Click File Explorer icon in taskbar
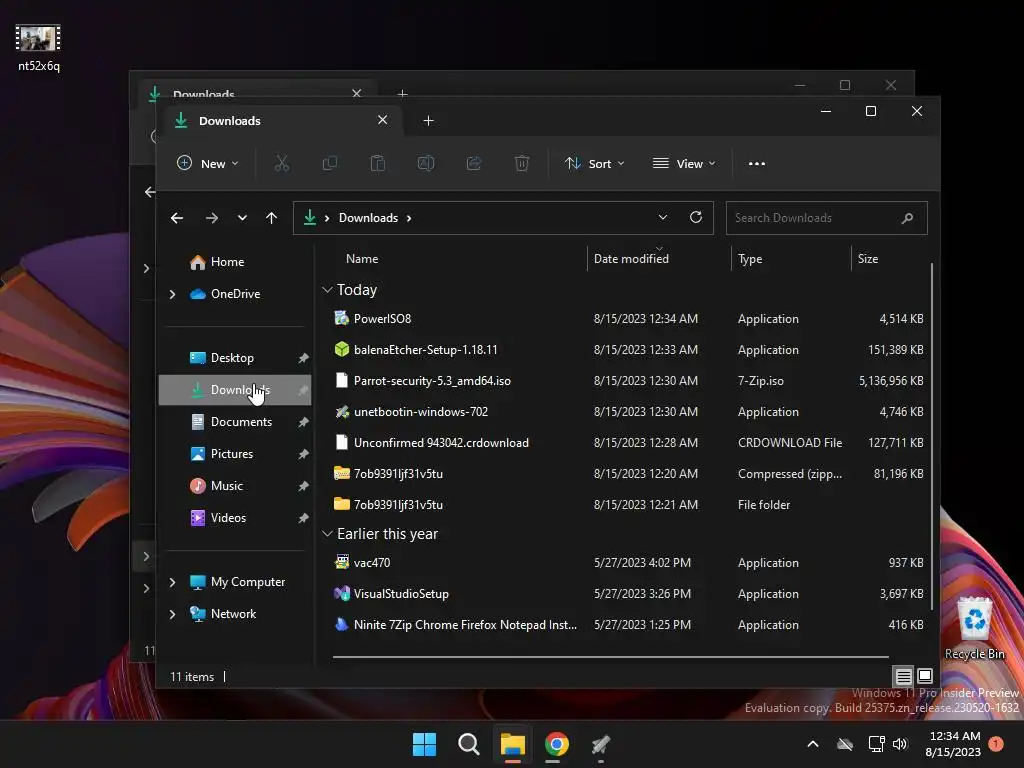This screenshot has width=1024, height=768. pos(513,744)
